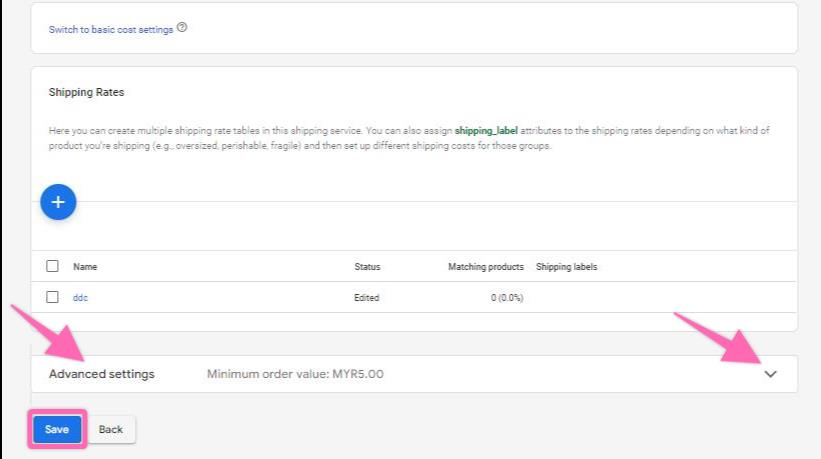The height and width of the screenshot is (459, 821).
Task: Click the blue plus add shipping rate button
Action: pyautogui.click(x=58, y=202)
